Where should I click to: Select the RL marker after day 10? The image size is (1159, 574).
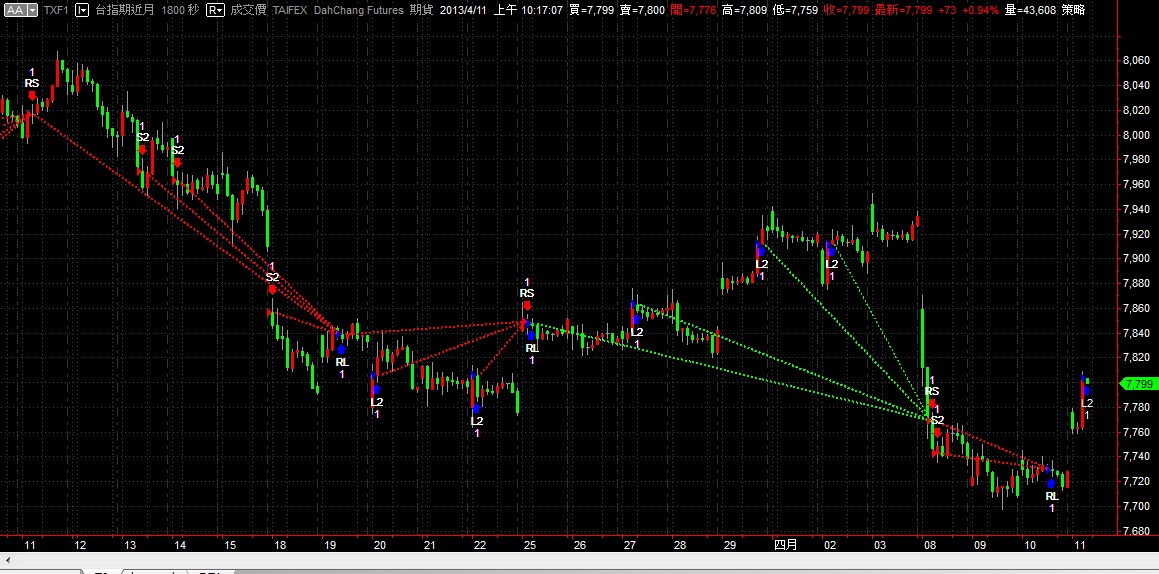(1052, 496)
